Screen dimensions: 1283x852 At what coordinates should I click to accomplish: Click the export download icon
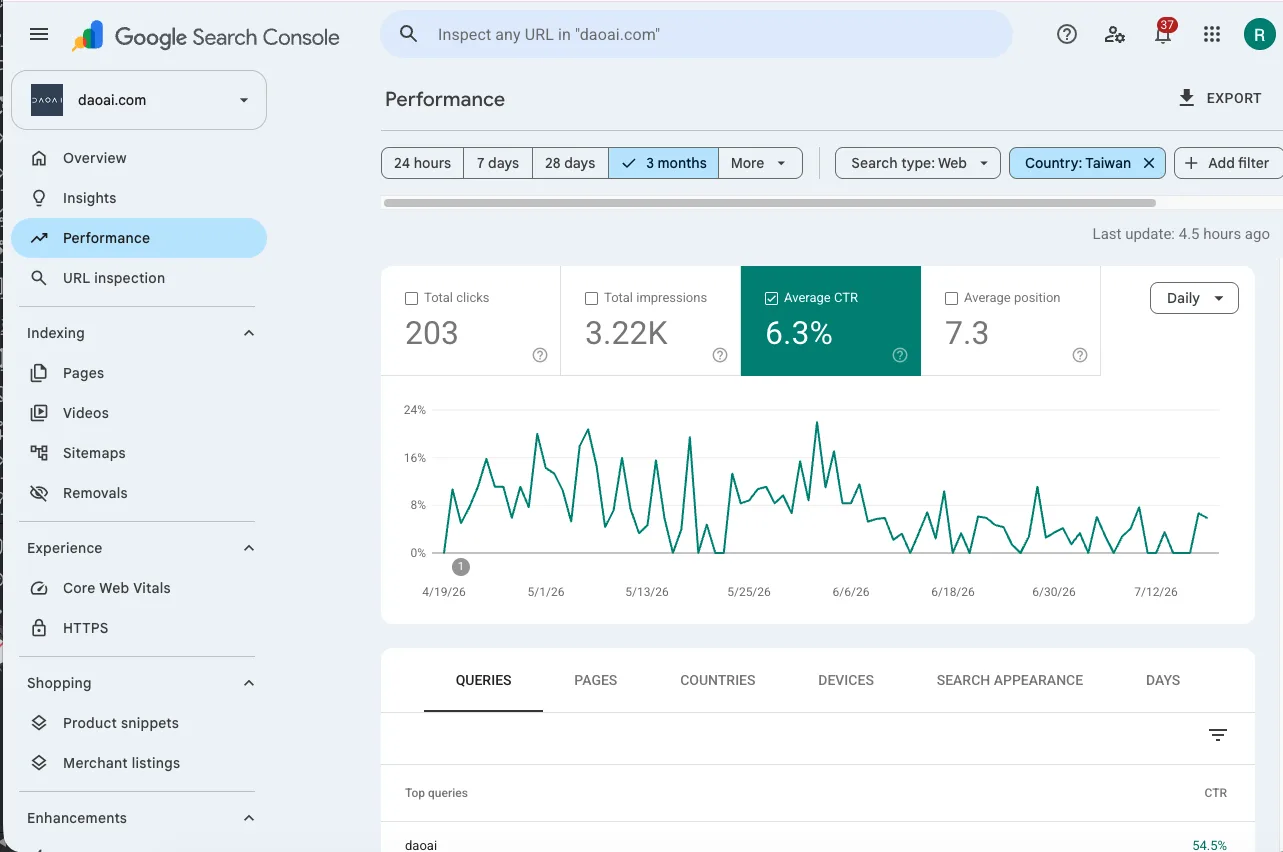[x=1187, y=98]
